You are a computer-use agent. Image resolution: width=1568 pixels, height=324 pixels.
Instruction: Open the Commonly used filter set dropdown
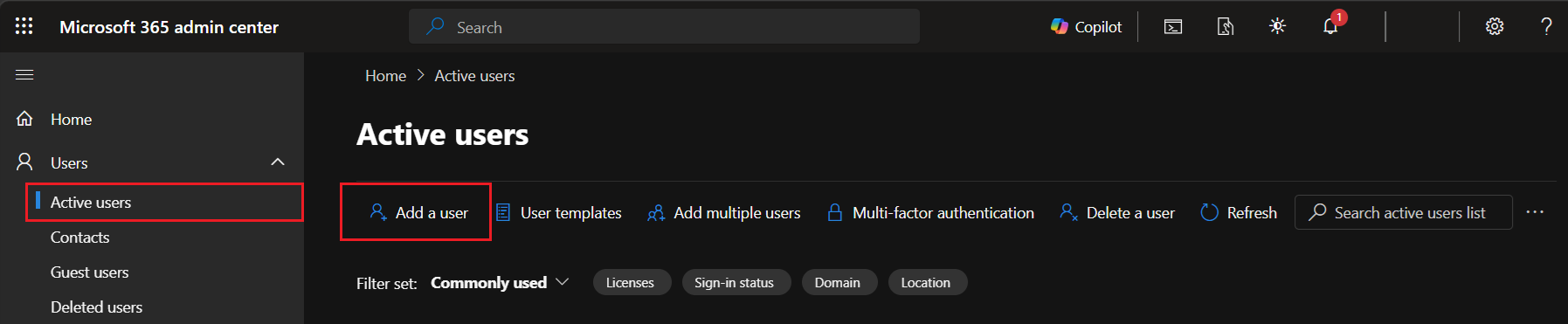pos(500,282)
